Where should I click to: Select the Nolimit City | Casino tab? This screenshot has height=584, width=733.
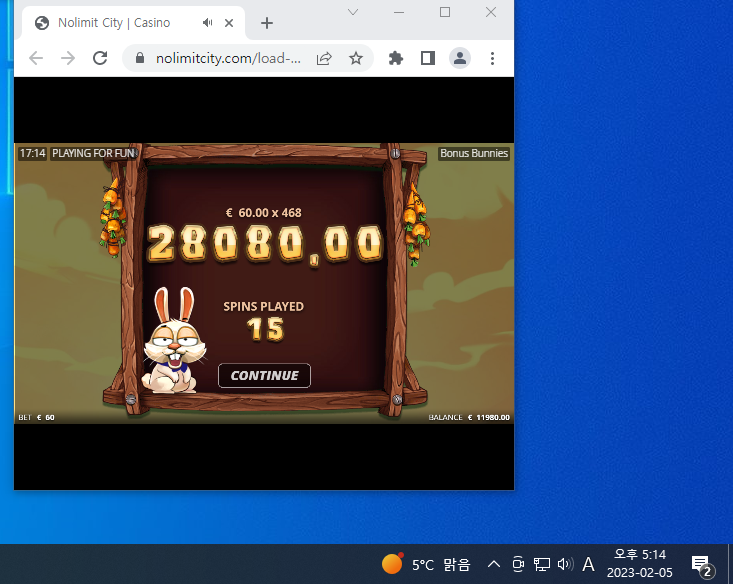[133, 22]
